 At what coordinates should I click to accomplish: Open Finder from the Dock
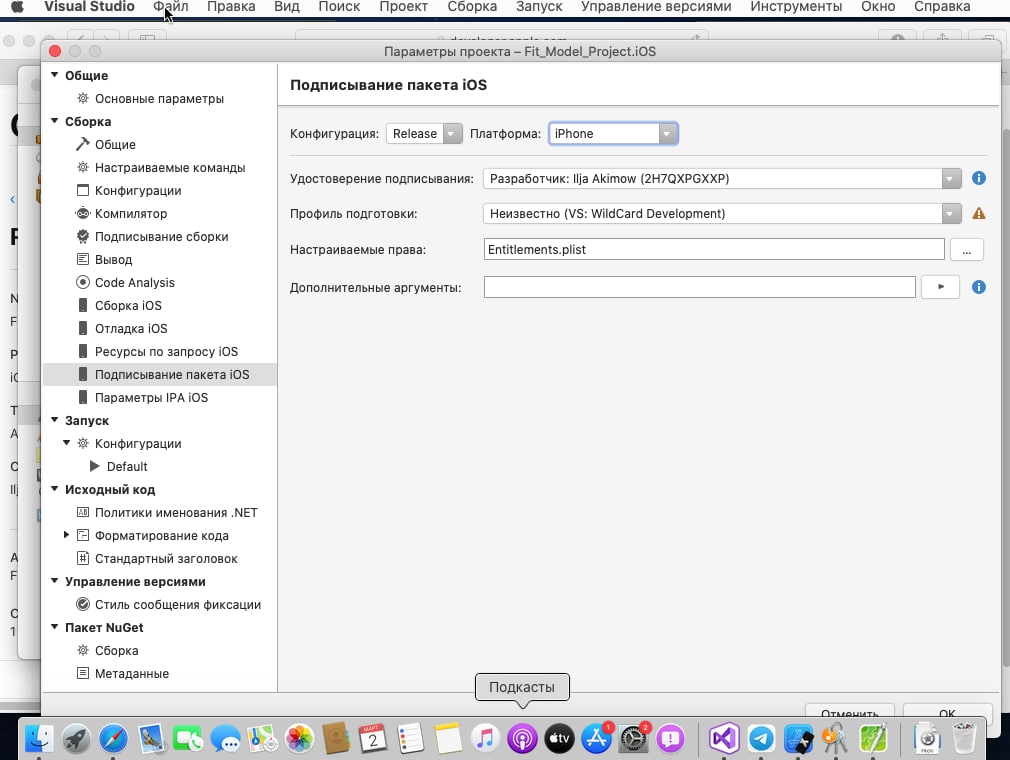[x=39, y=738]
